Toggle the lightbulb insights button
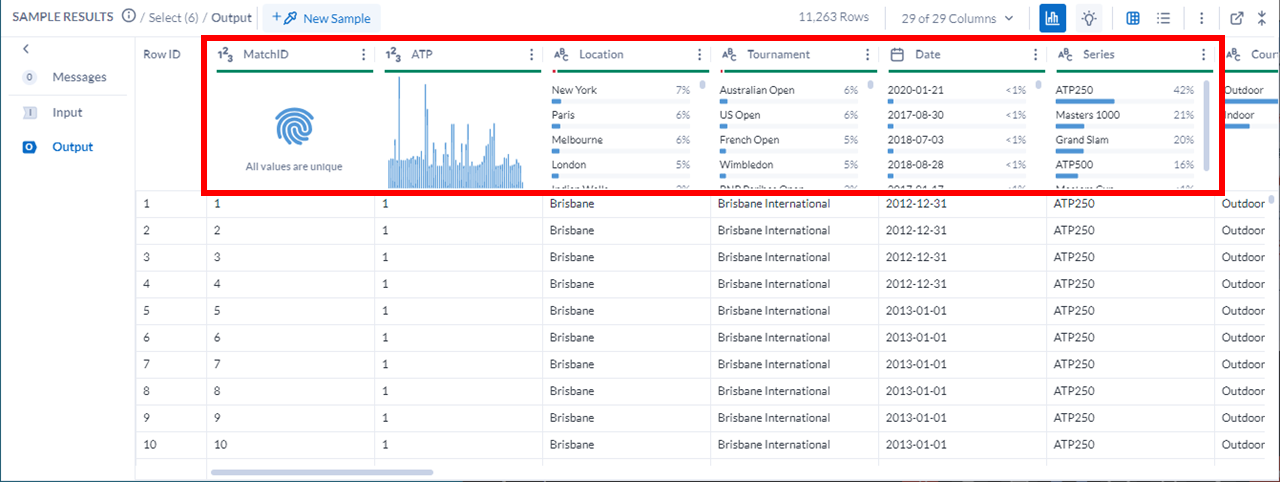1280x482 pixels. [x=1089, y=18]
